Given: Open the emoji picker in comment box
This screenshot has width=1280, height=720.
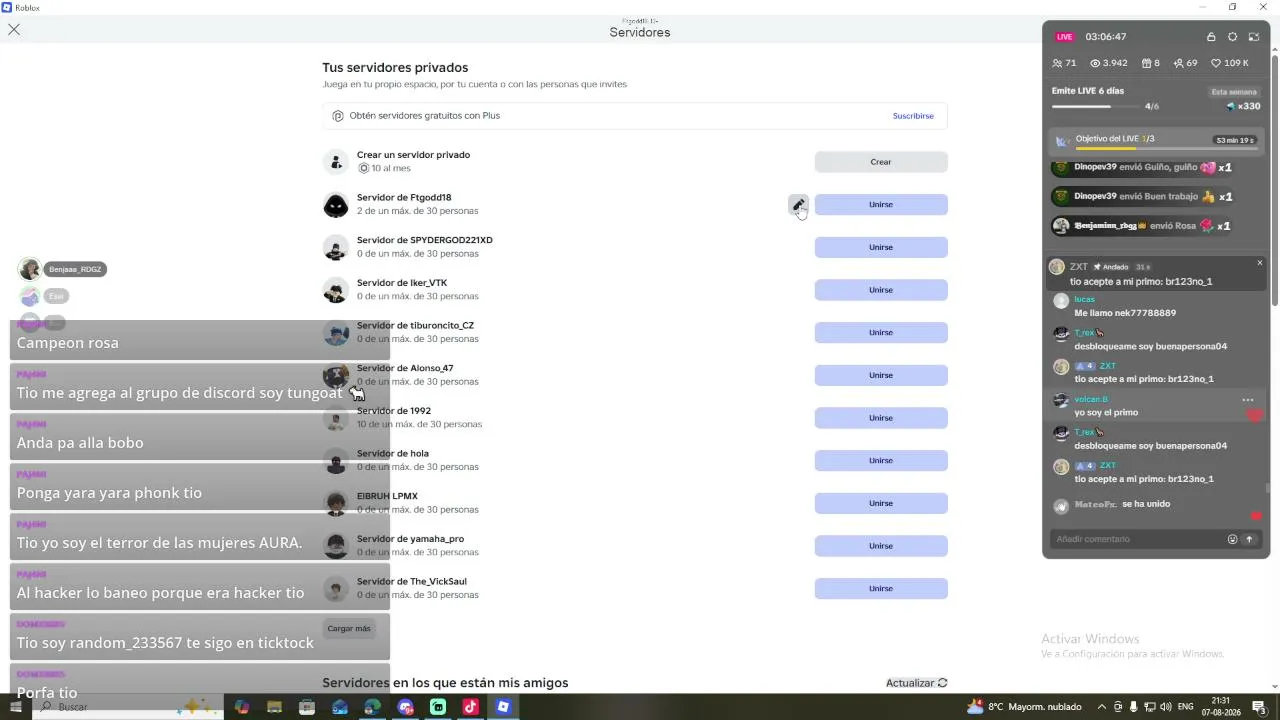Looking at the screenshot, I should pyautogui.click(x=1232, y=539).
